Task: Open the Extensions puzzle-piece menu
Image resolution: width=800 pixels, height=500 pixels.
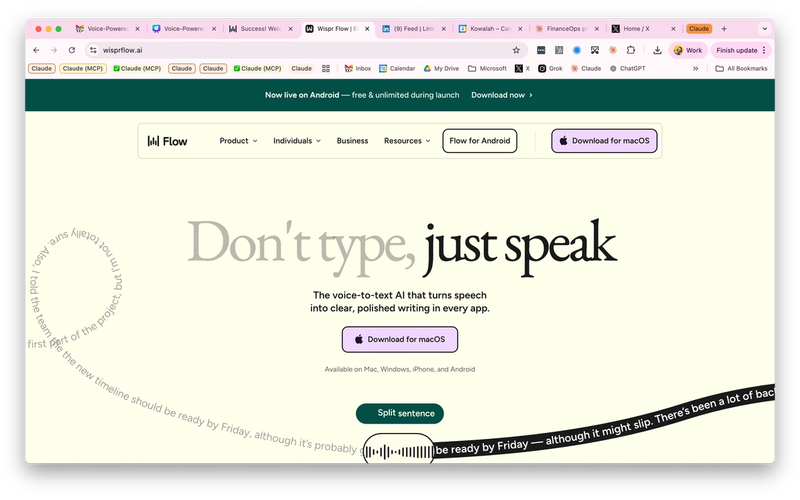Action: click(631, 50)
